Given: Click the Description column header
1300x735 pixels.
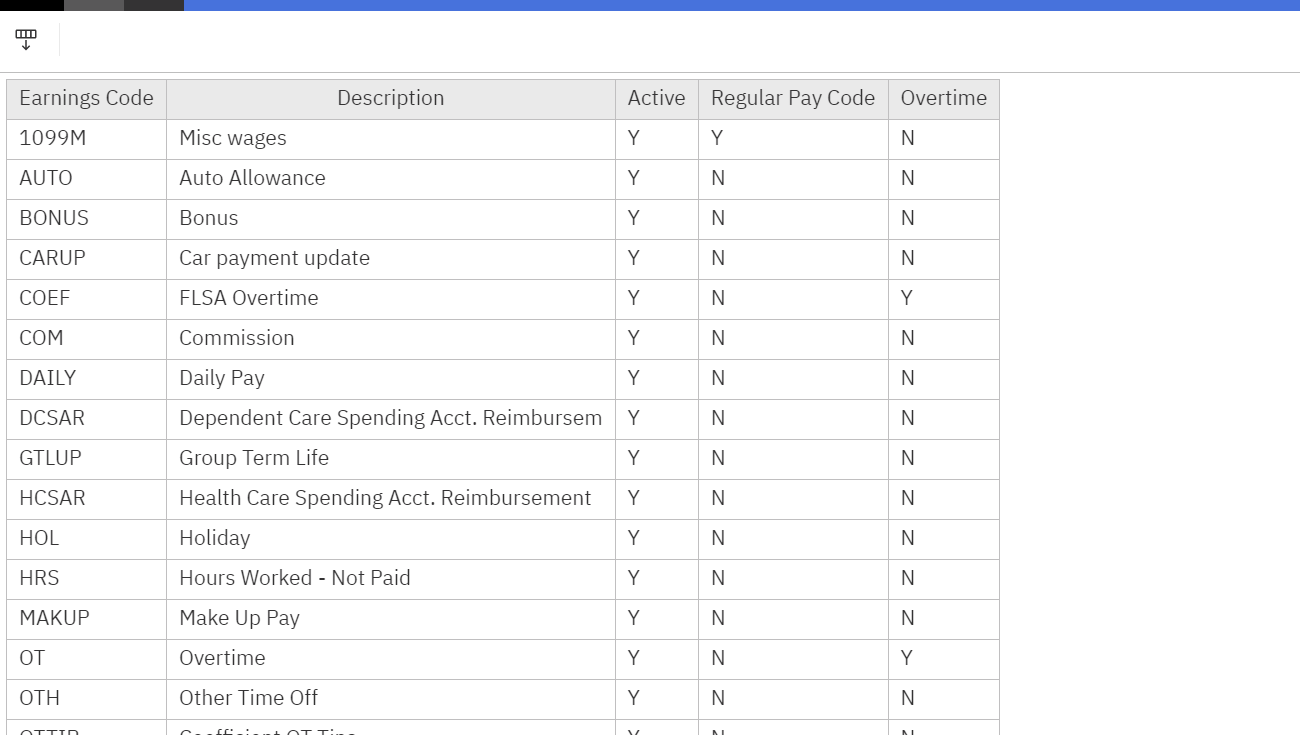Looking at the screenshot, I should click(x=391, y=99).
